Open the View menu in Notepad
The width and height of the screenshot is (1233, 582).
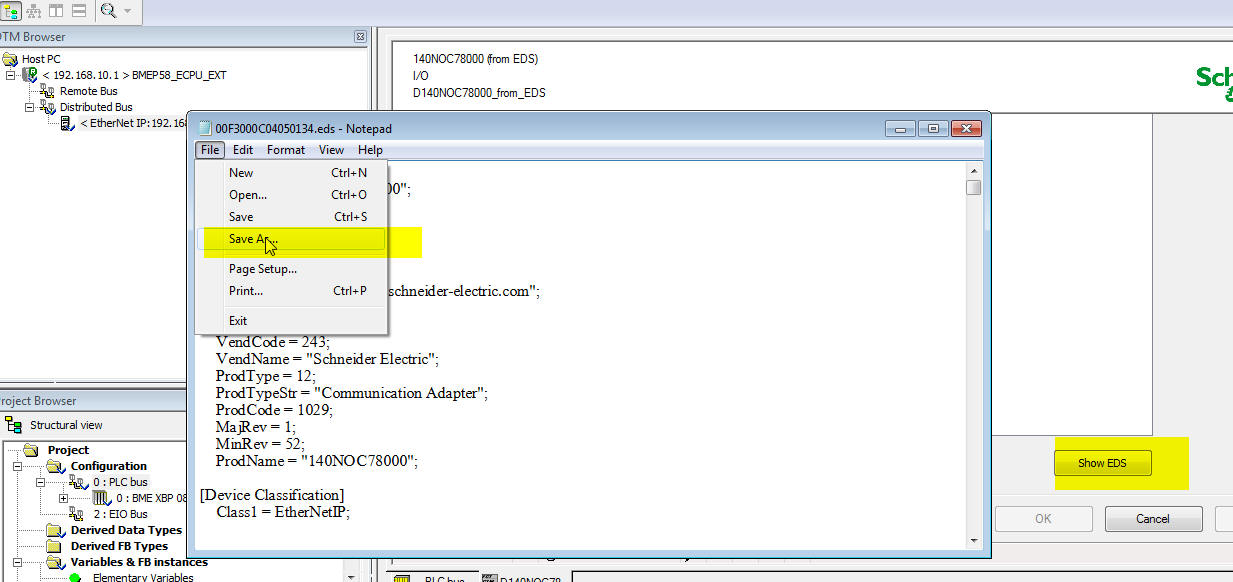pyautogui.click(x=331, y=150)
